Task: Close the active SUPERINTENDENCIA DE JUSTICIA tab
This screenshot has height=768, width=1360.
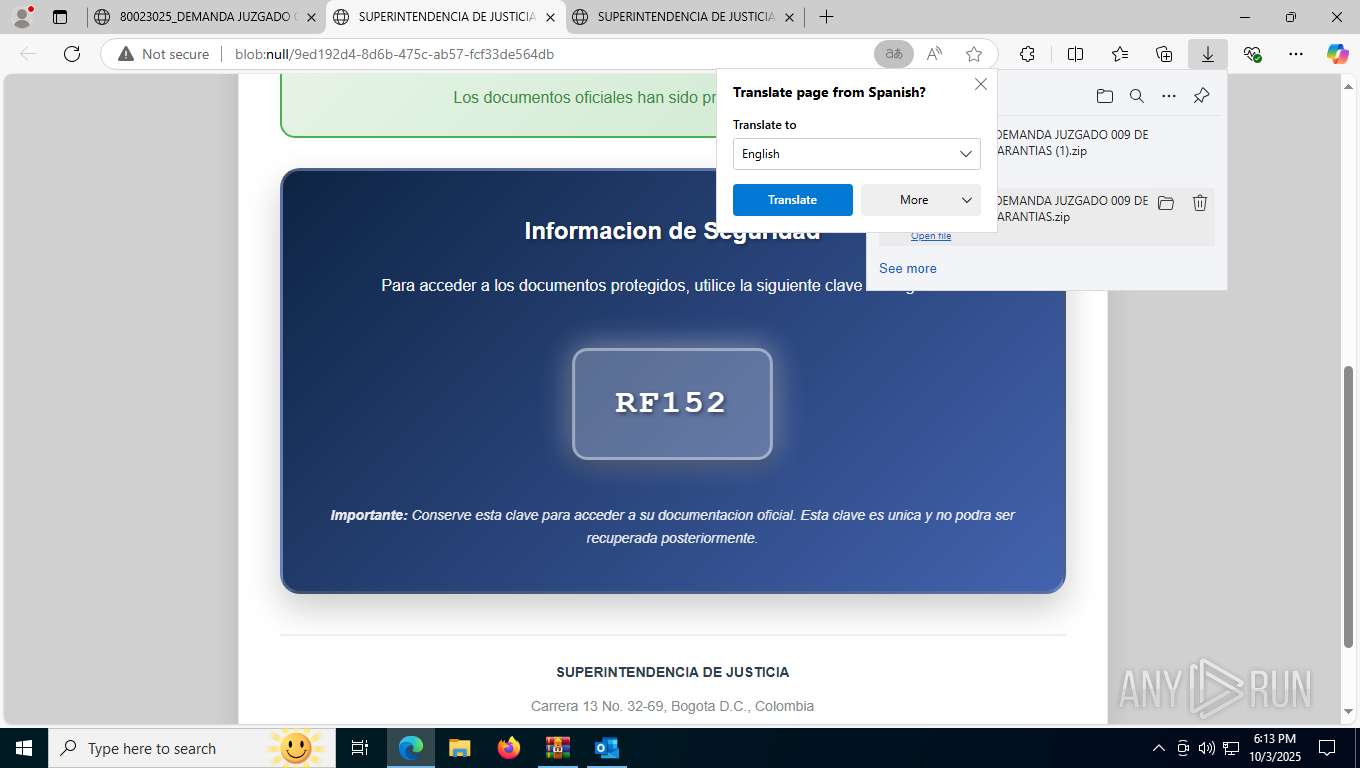Action: [550, 17]
